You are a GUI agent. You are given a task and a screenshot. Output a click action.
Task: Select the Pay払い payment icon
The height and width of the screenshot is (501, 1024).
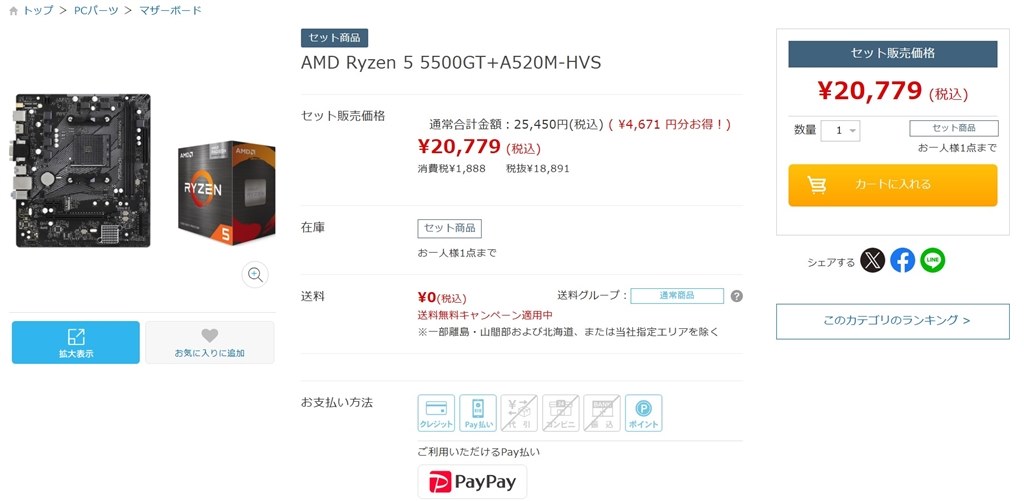[x=478, y=413]
